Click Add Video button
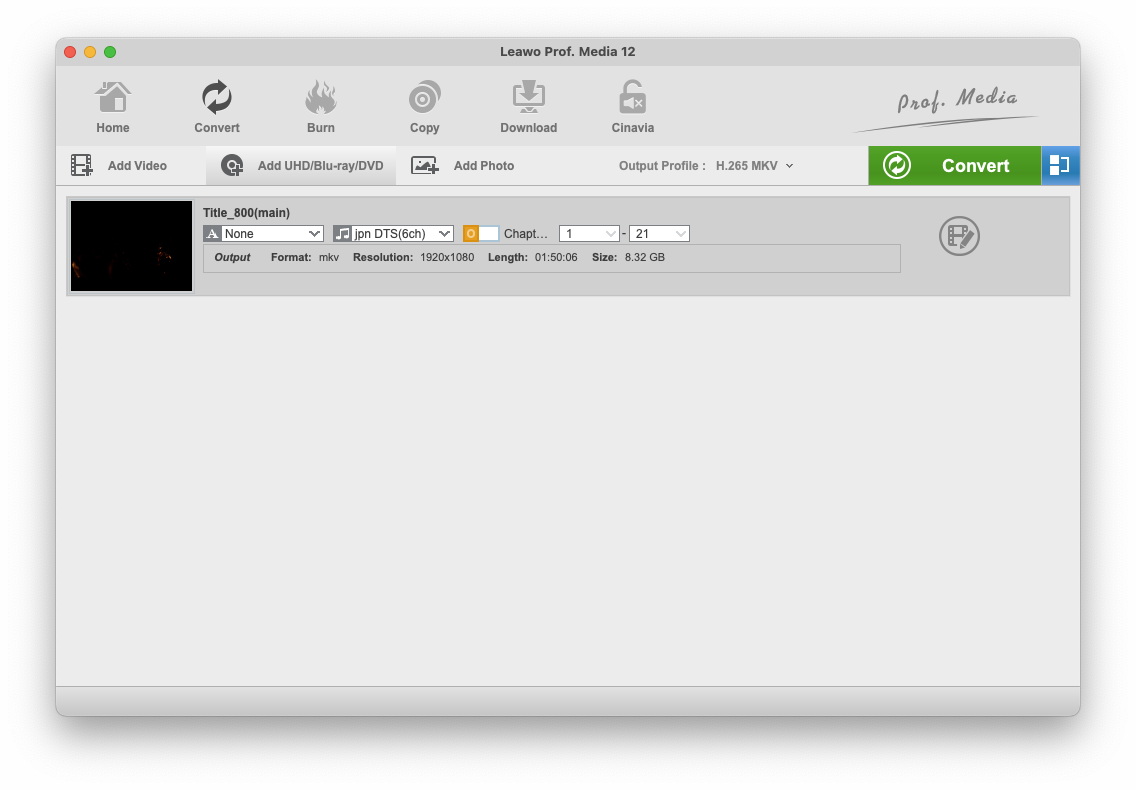This screenshot has width=1136, height=790. [120, 166]
